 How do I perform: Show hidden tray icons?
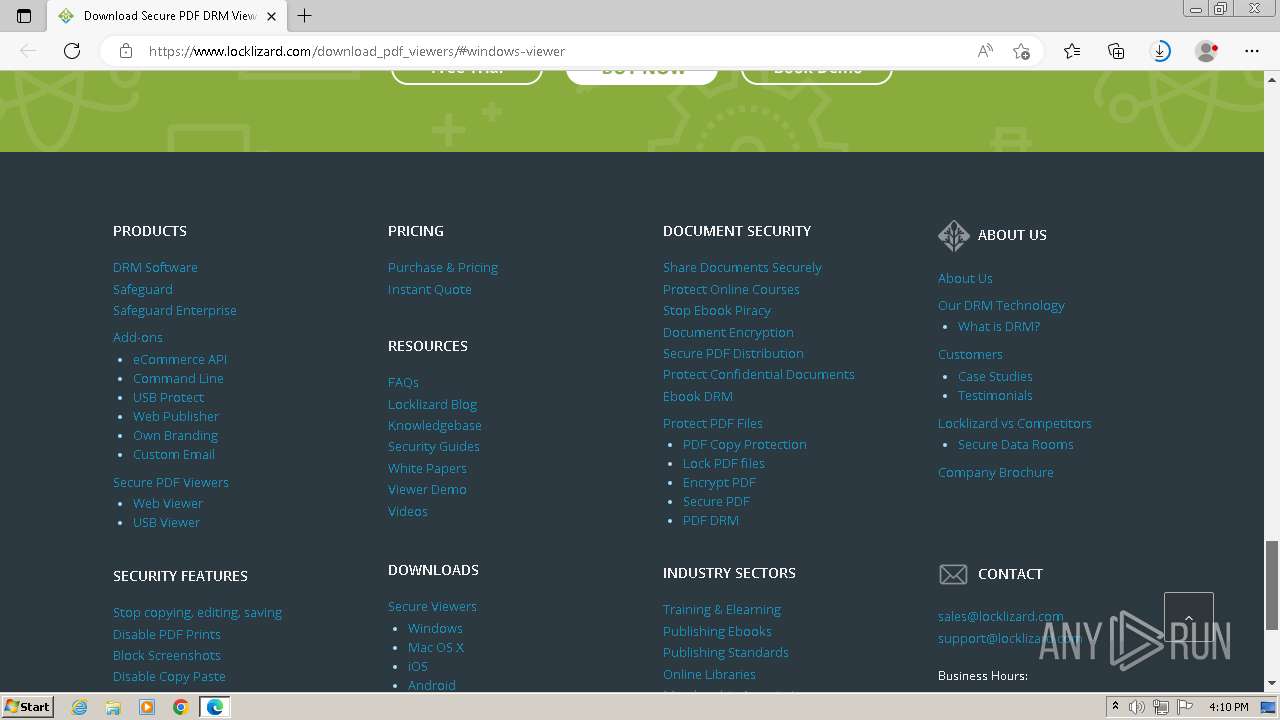(x=1115, y=707)
